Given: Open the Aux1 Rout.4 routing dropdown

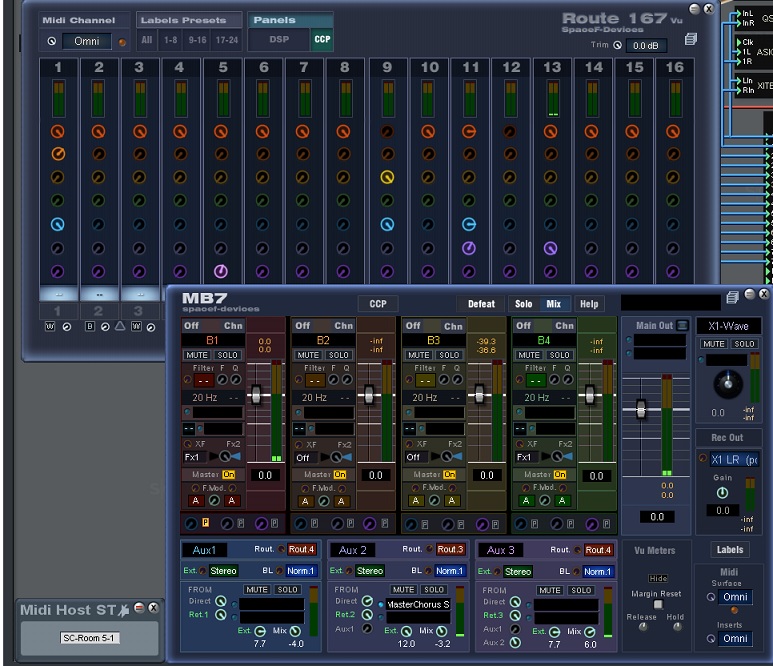Looking at the screenshot, I should pos(301,549).
